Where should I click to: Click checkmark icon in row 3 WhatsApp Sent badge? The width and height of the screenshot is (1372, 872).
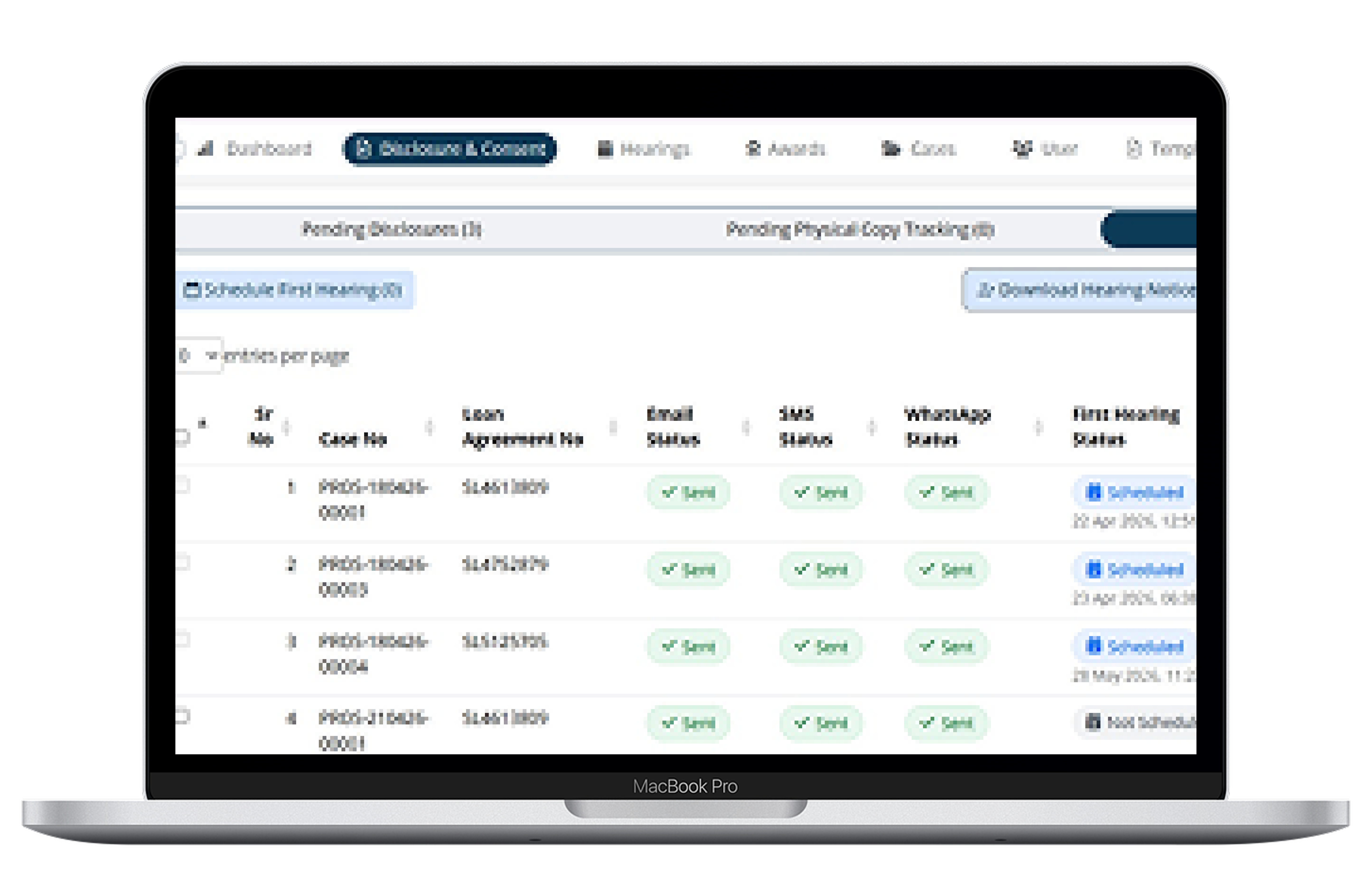point(927,646)
